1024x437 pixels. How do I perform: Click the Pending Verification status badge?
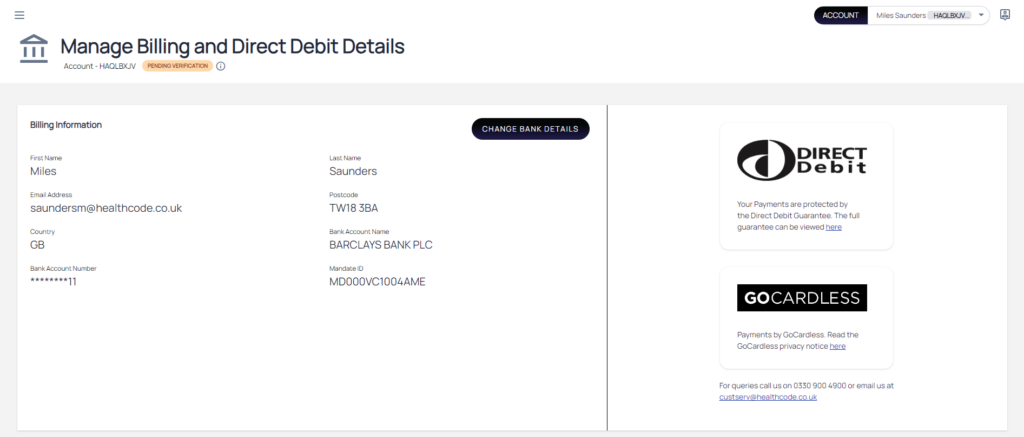177,66
